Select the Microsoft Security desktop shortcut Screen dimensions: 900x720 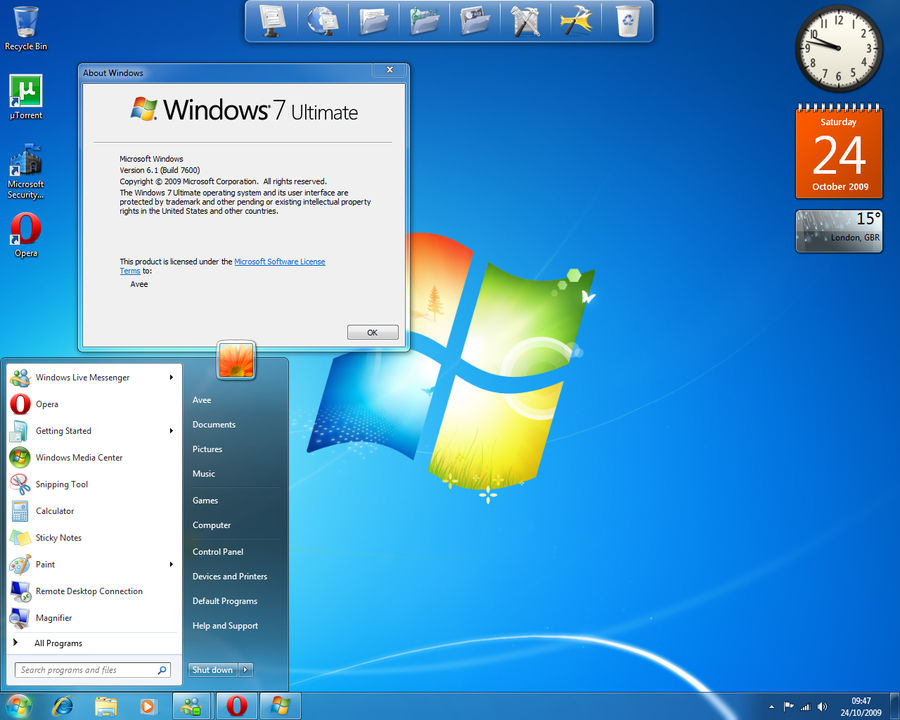(26, 172)
